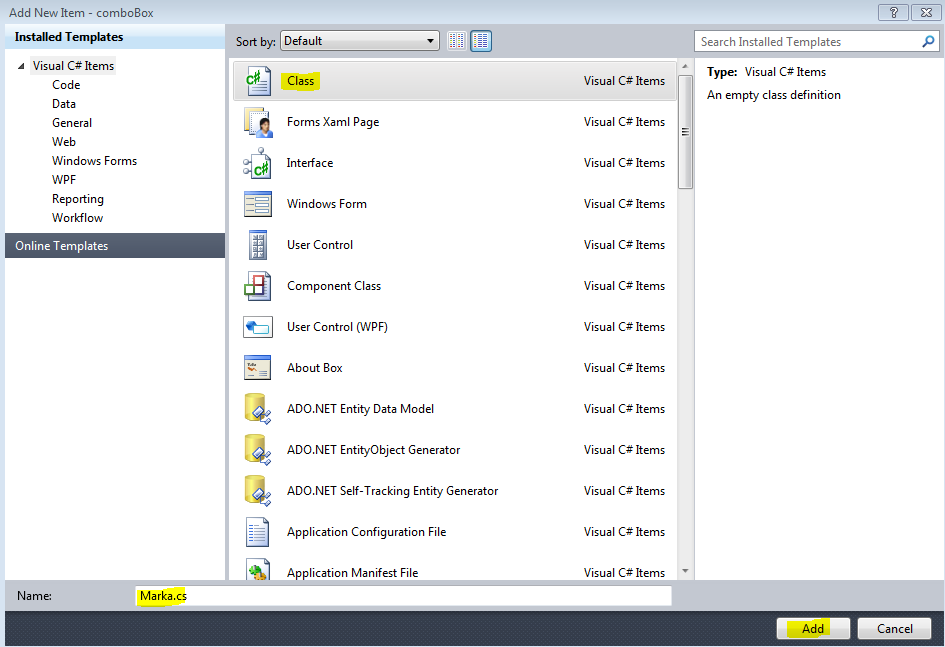The width and height of the screenshot is (945, 647).
Task: Select the Application Configuration File icon
Action: pos(258,532)
